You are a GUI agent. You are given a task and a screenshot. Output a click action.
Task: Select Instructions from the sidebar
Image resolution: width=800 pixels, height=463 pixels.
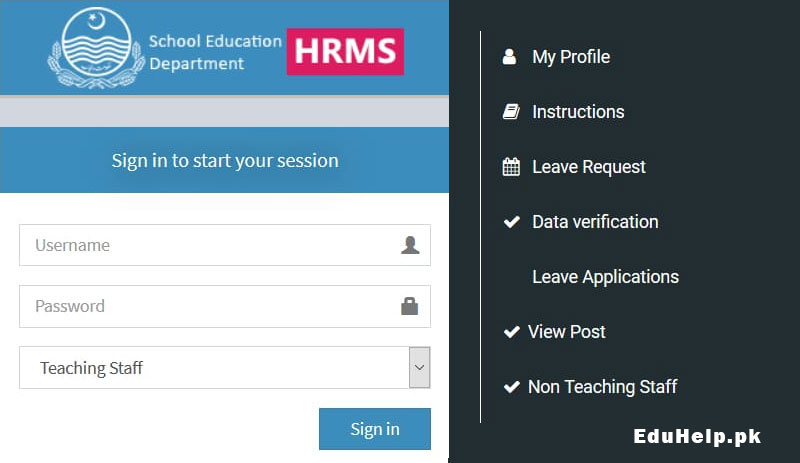pos(578,112)
